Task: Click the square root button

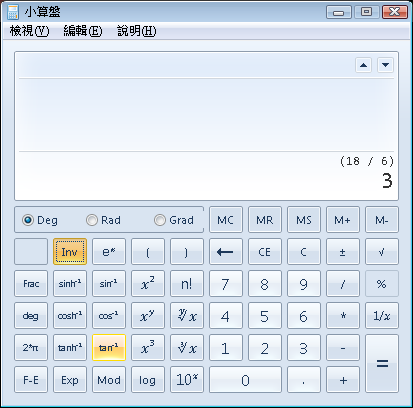Action: pos(382,252)
